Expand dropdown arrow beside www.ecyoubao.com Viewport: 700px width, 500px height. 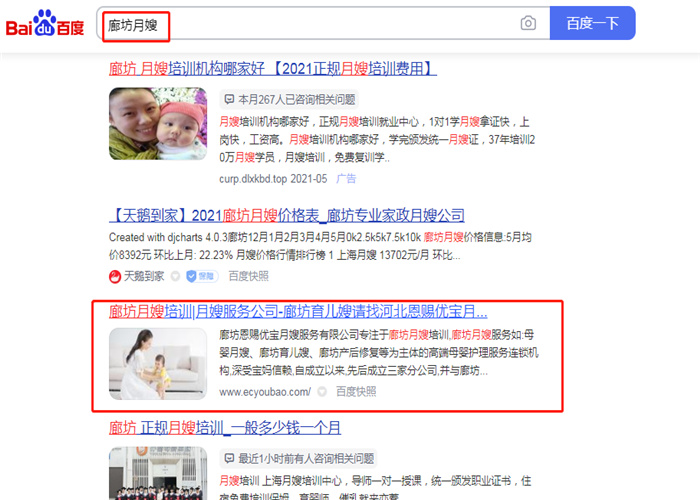(x=322, y=392)
